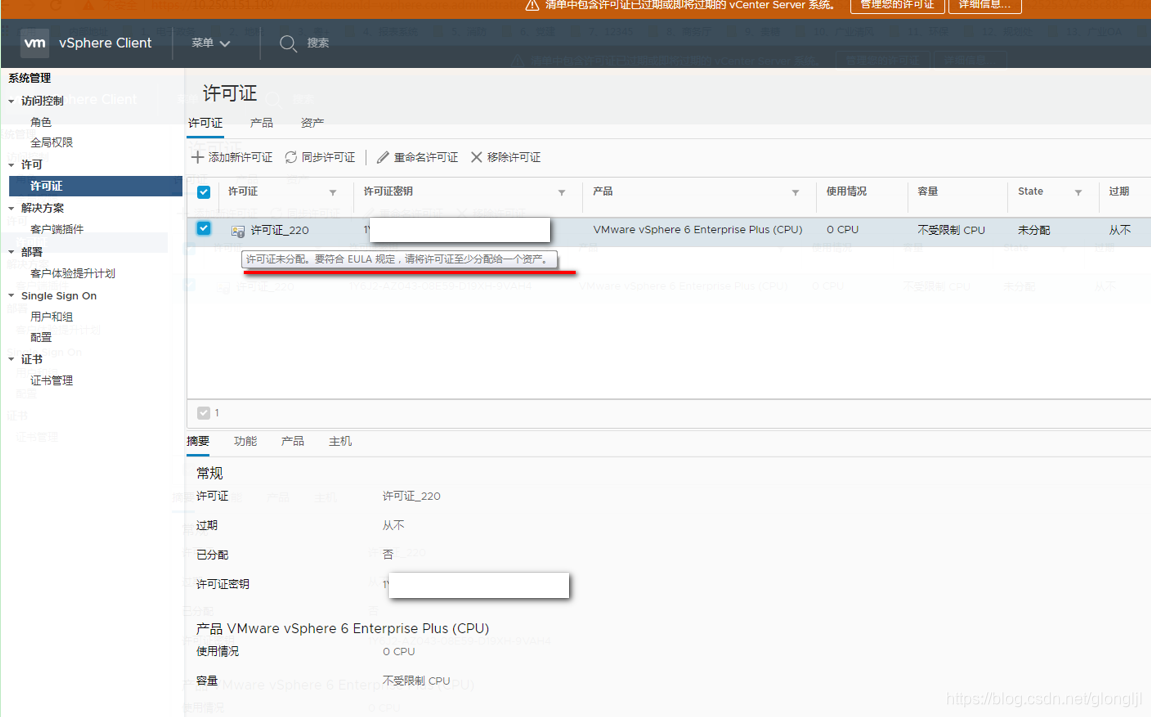Click the 未分配 state cell

1034,230
